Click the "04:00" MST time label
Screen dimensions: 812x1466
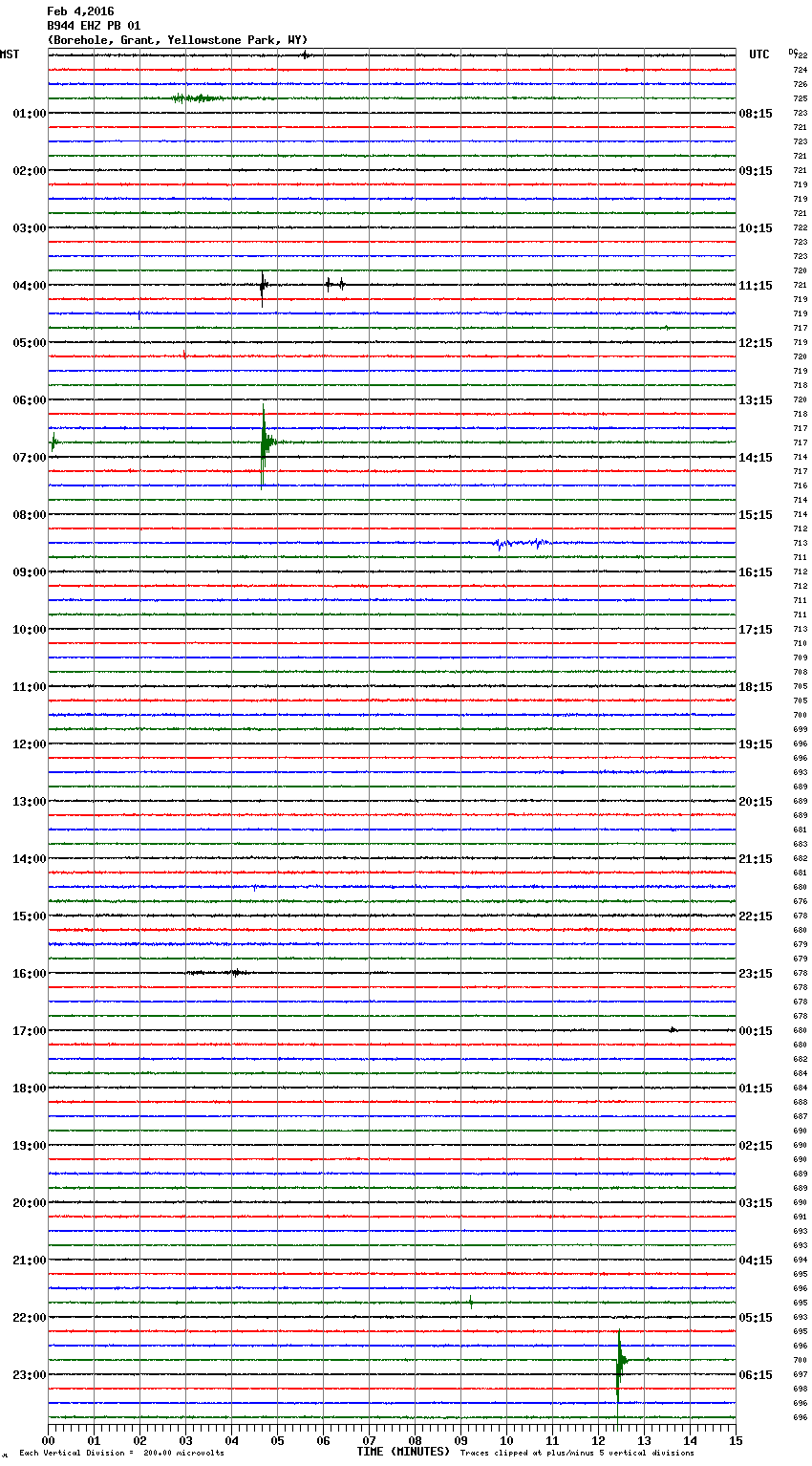tap(30, 286)
